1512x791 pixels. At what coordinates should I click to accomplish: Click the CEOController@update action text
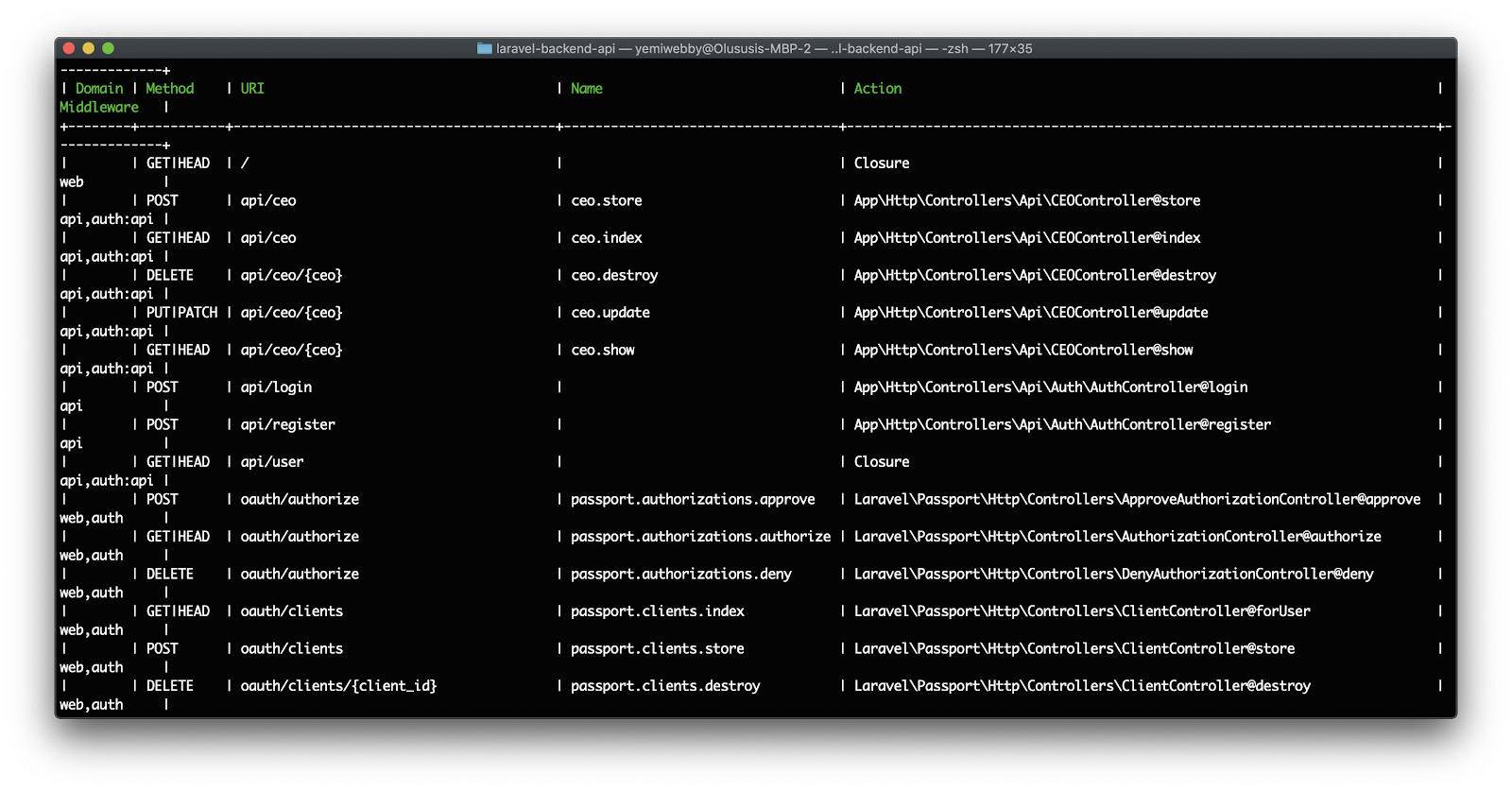1031,312
